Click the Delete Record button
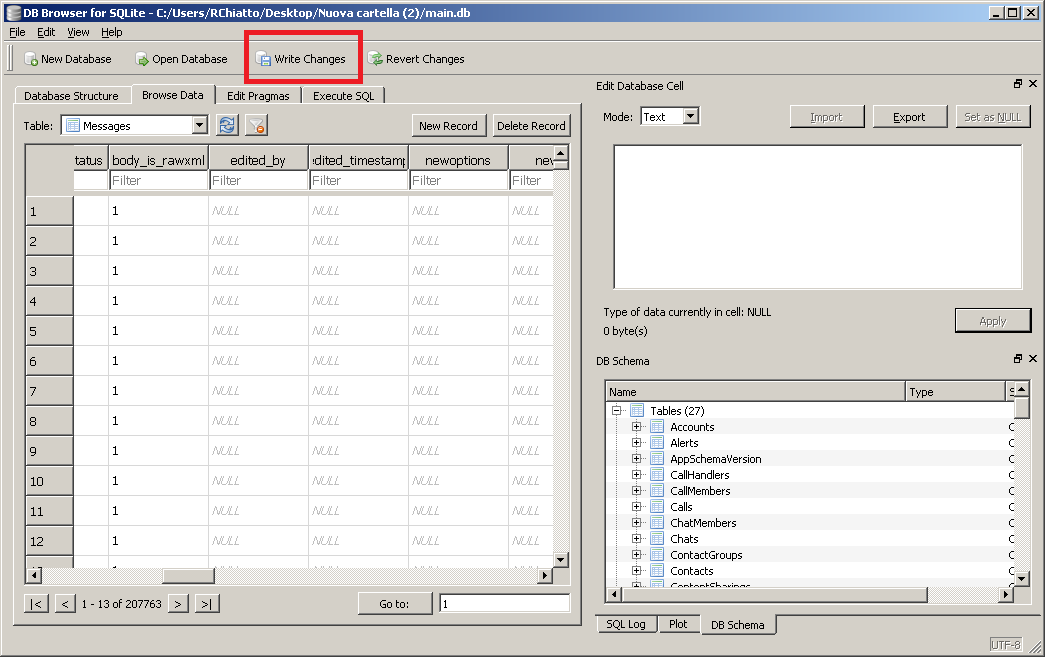Viewport: 1045px width, 657px height. coord(531,126)
